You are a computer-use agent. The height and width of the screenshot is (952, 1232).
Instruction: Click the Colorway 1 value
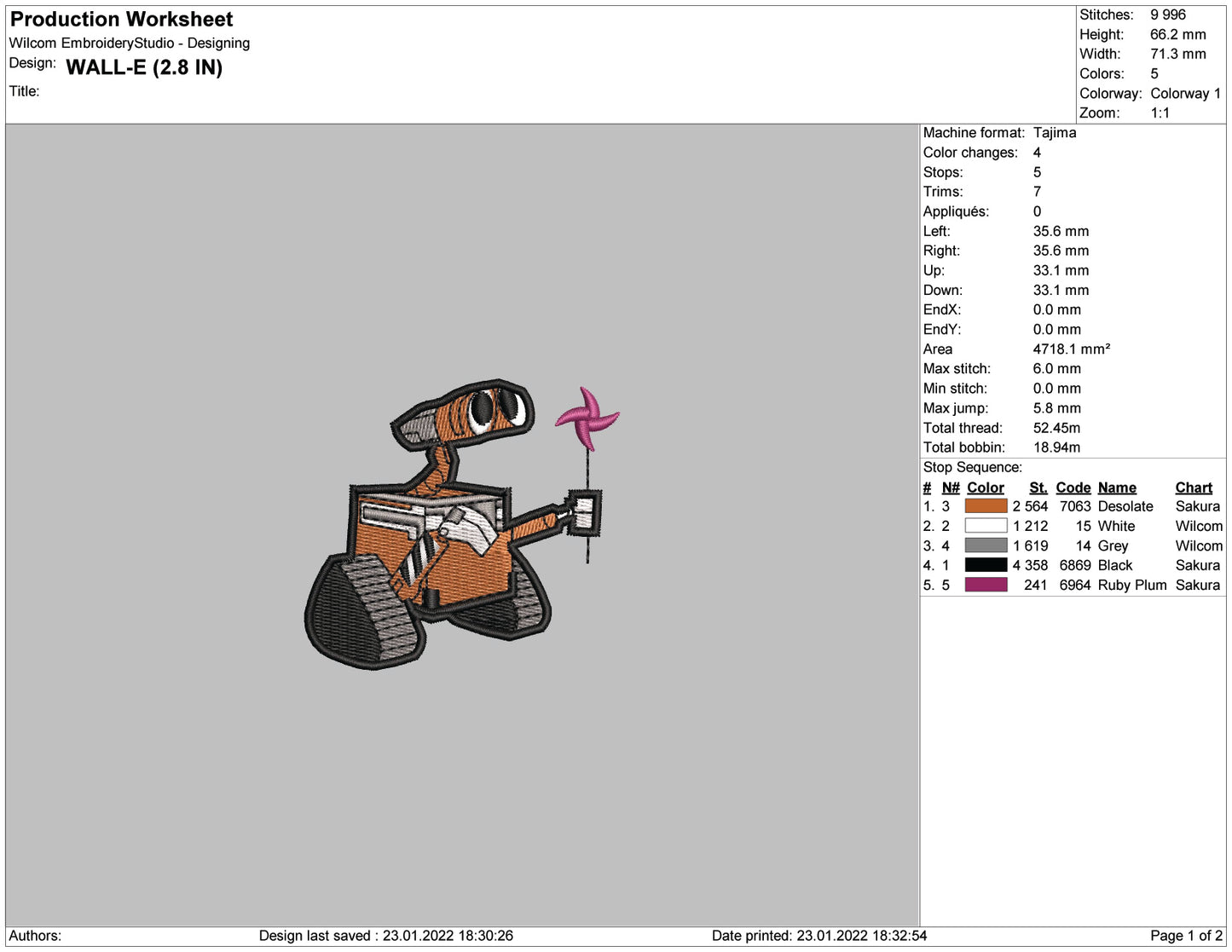click(1184, 94)
